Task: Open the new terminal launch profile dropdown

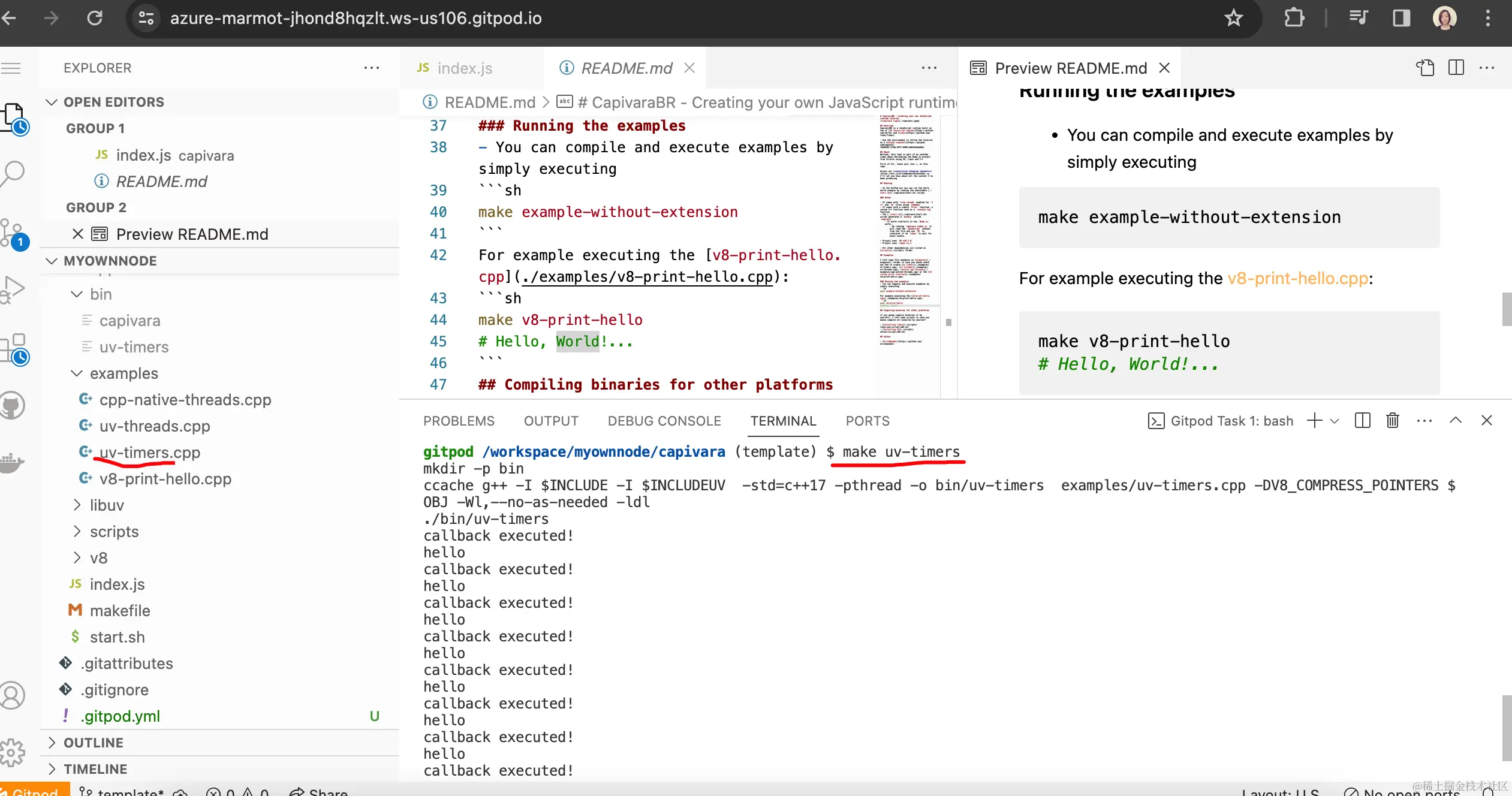Action: click(1335, 421)
